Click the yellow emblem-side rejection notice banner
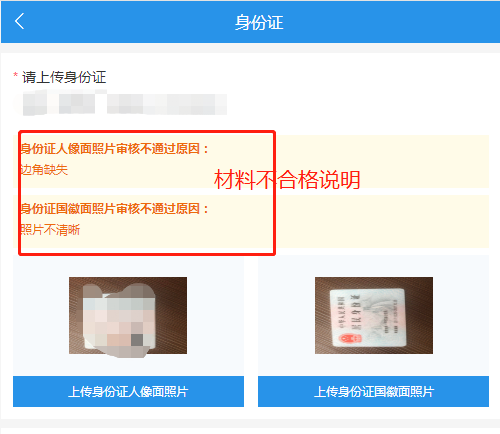Image resolution: width=500 pixels, height=434 pixels. click(x=251, y=221)
